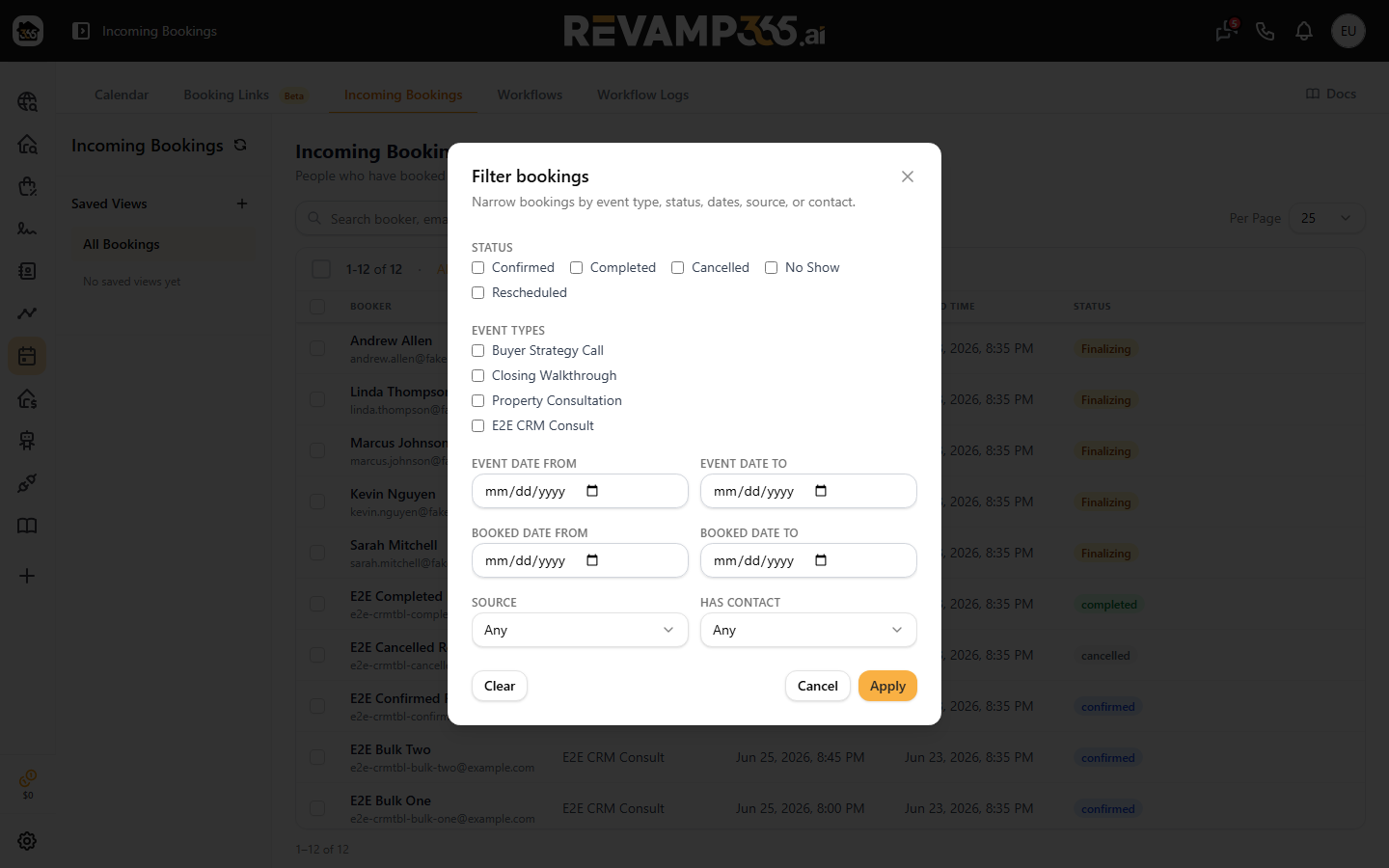The width and height of the screenshot is (1389, 868).
Task: Open the shopping bag sidebar icon
Action: (27, 186)
